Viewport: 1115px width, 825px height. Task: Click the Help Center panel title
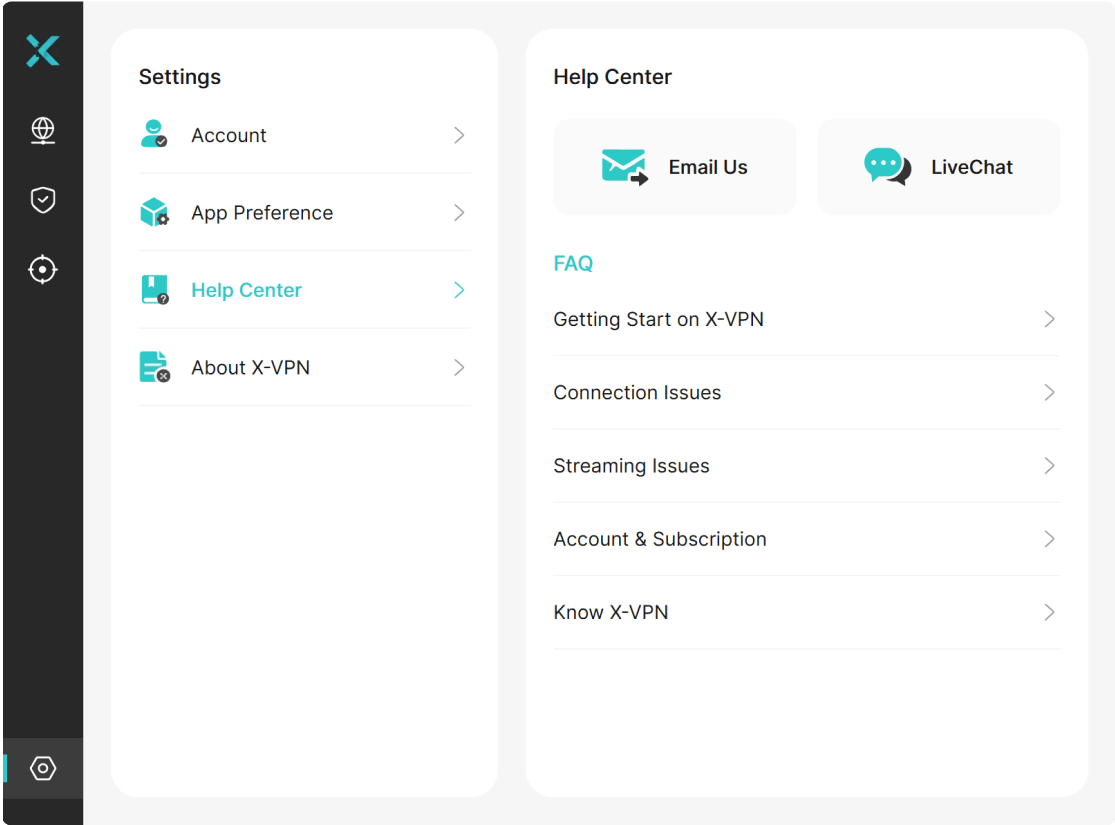[612, 77]
